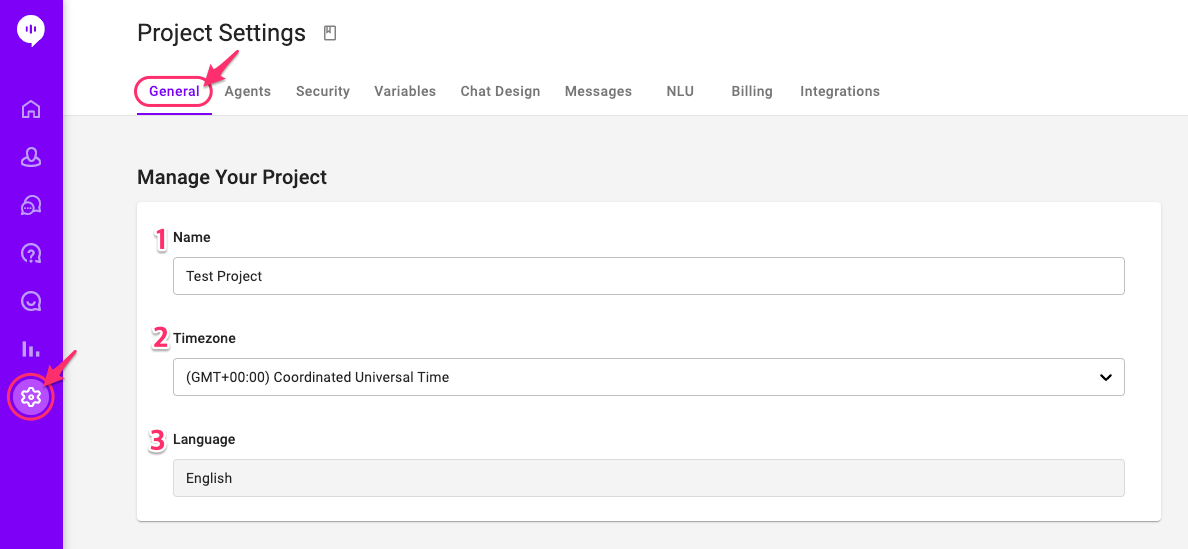This screenshot has width=1188, height=549.
Task: Click the project Name input field
Action: (648, 276)
